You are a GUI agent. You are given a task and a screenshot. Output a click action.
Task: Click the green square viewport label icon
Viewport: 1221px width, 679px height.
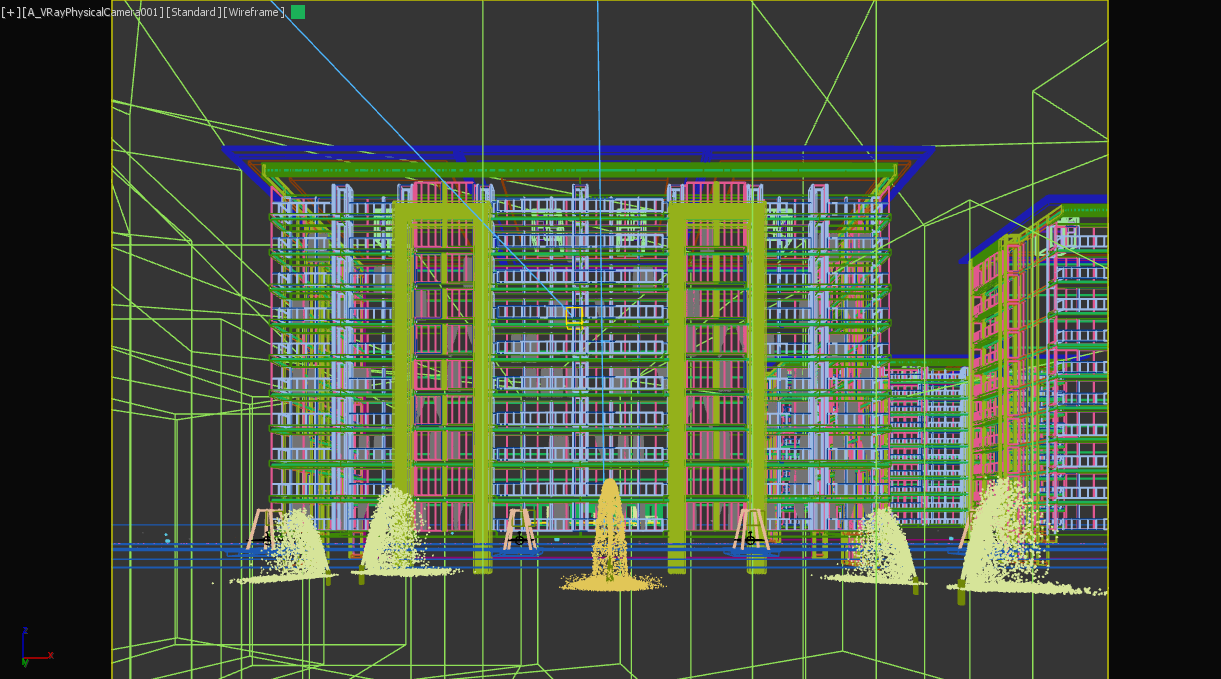pyautogui.click(x=298, y=12)
